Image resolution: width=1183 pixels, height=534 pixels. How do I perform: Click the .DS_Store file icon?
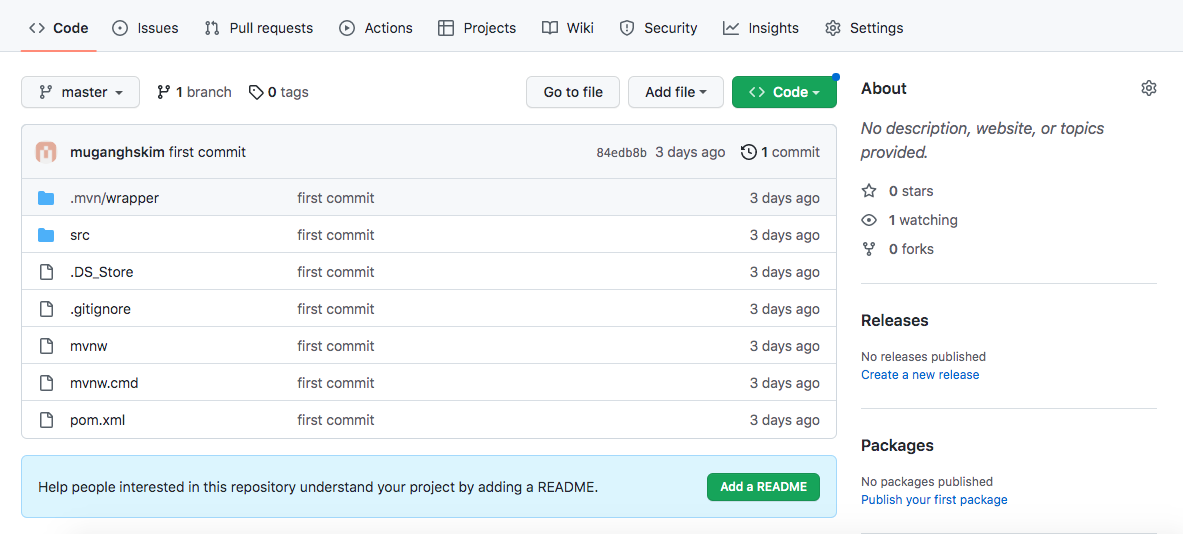[46, 272]
